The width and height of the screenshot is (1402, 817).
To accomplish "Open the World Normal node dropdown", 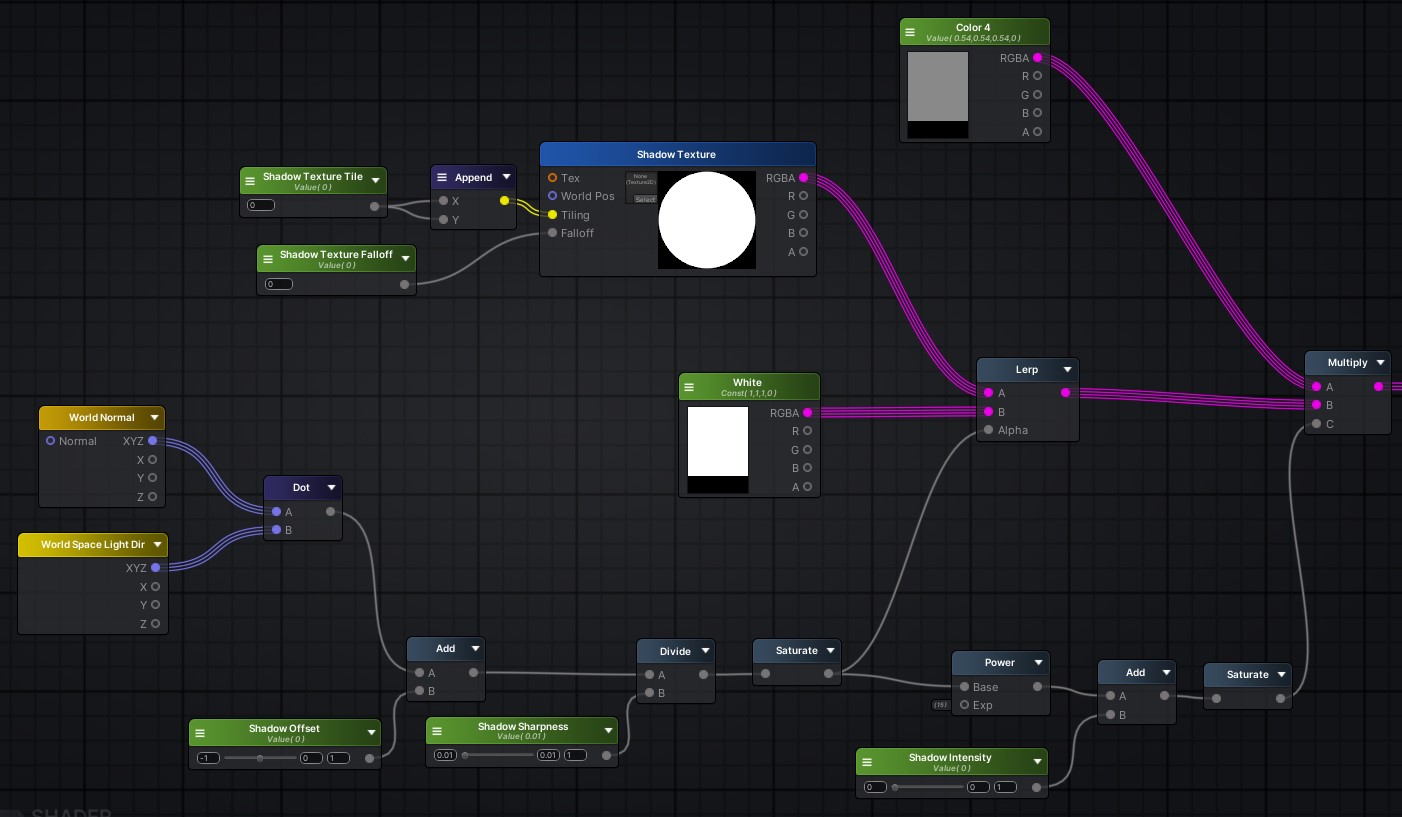I will 154,418.
